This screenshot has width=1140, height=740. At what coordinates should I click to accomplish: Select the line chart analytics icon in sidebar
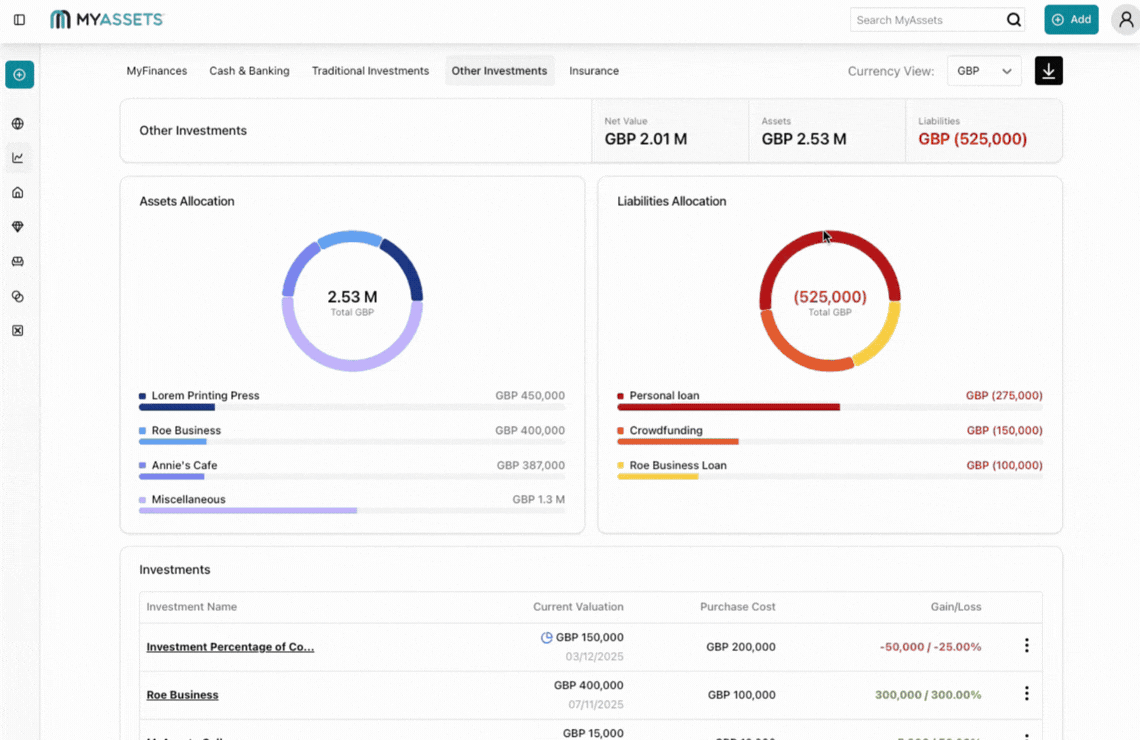(18, 157)
